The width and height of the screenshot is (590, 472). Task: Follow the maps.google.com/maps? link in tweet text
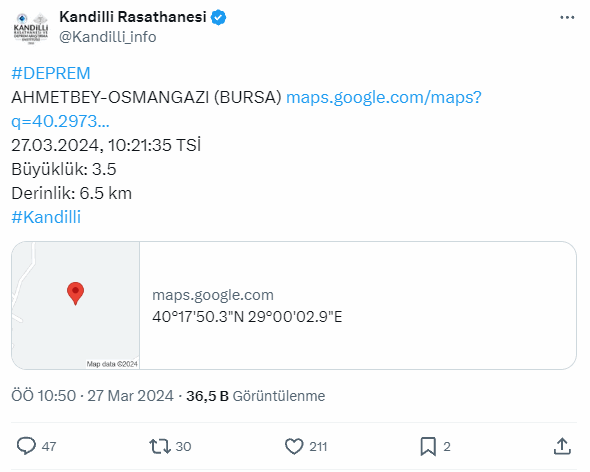click(x=384, y=97)
